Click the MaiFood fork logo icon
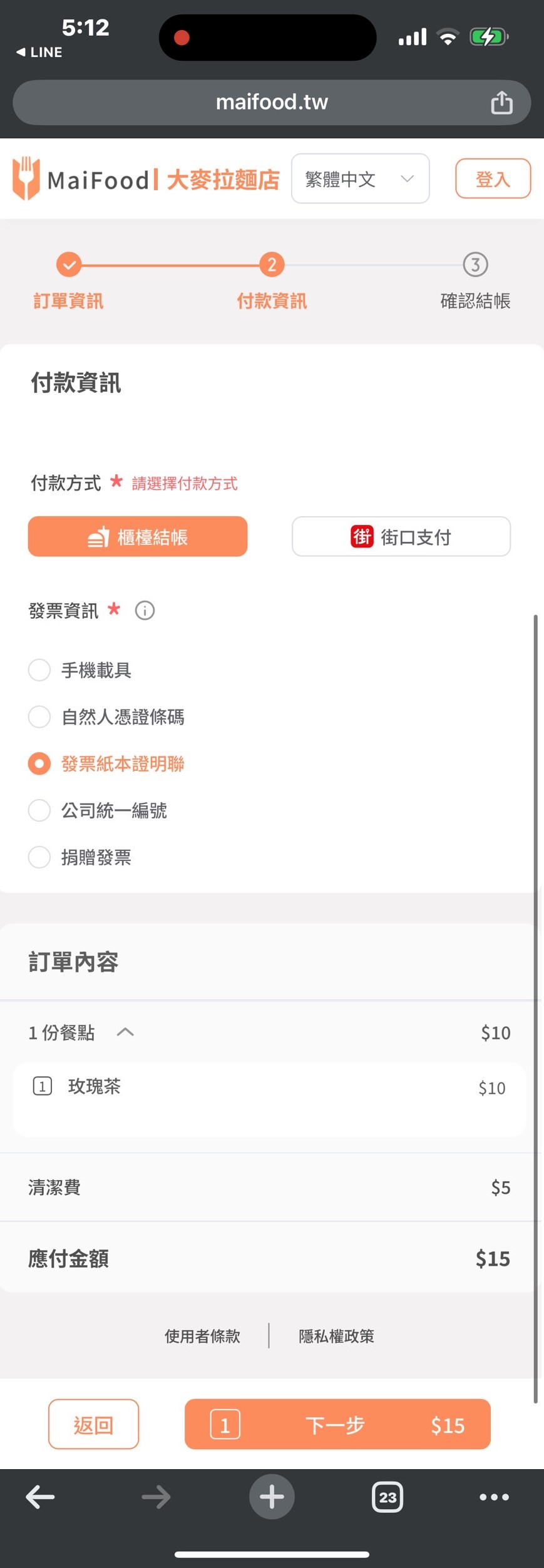The height and width of the screenshot is (1568, 544). (26, 179)
